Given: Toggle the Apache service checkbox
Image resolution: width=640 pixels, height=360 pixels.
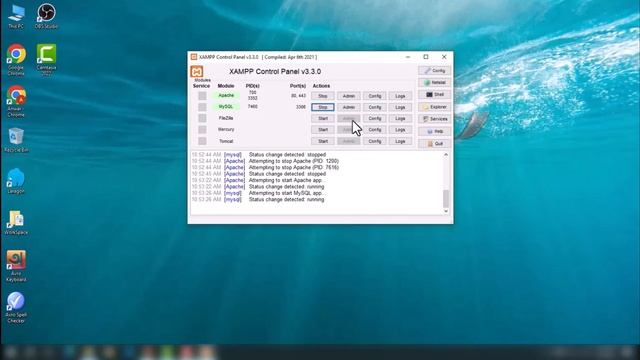Looking at the screenshot, I should [202, 96].
